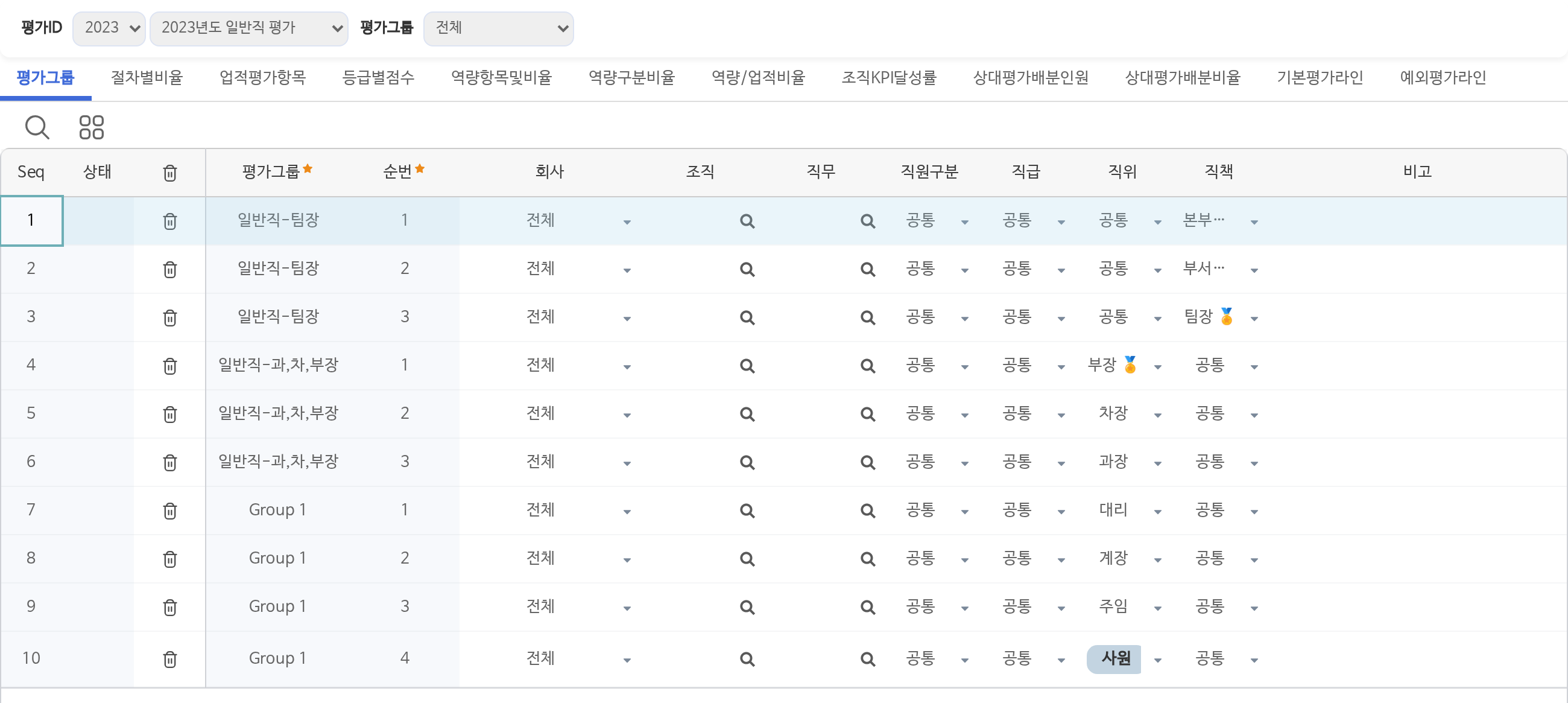This screenshot has height=703, width=1568.
Task: Open the 역량/업적비율 tab
Action: click(x=758, y=77)
